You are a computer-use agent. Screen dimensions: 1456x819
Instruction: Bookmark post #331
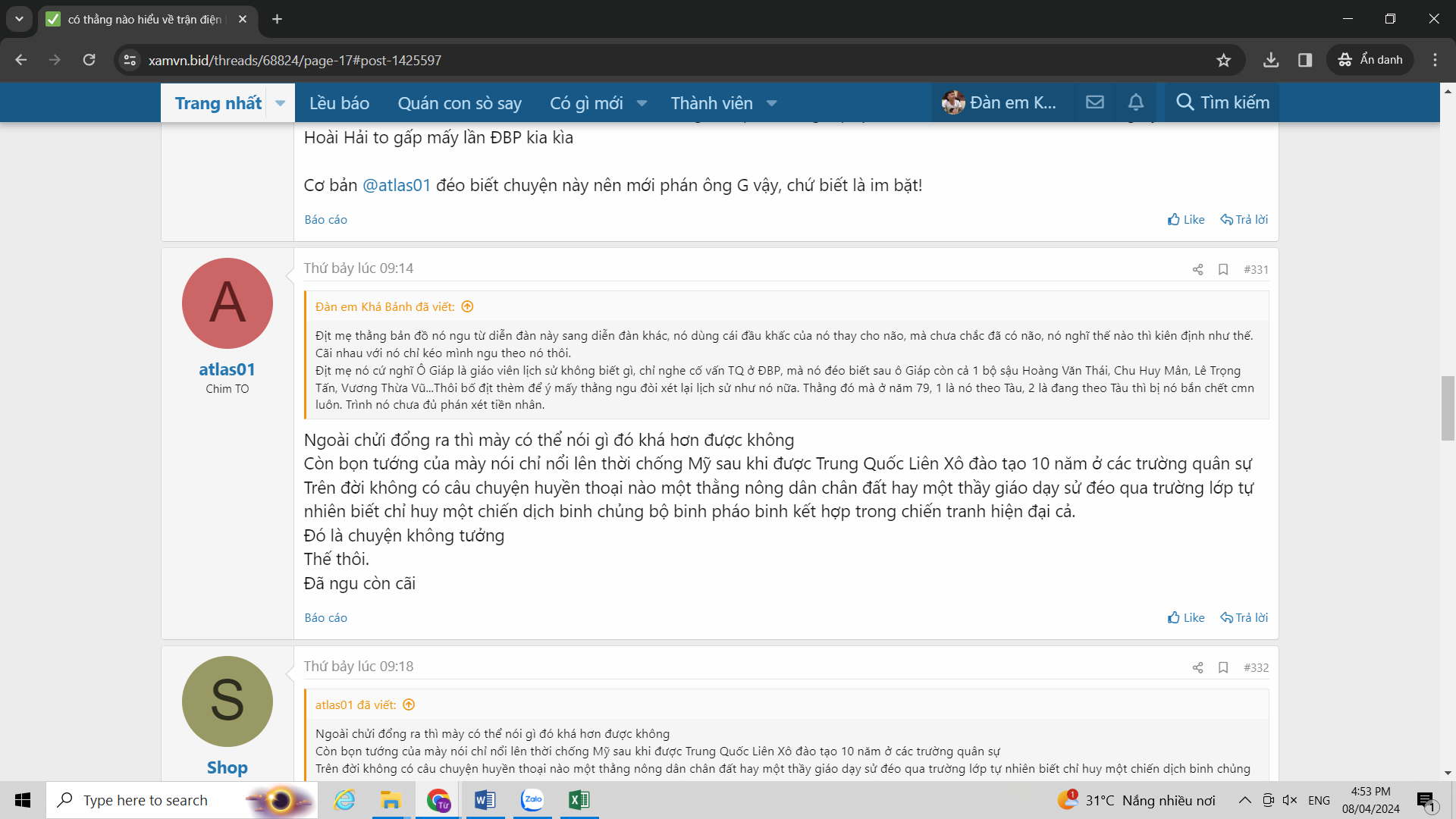[1223, 269]
